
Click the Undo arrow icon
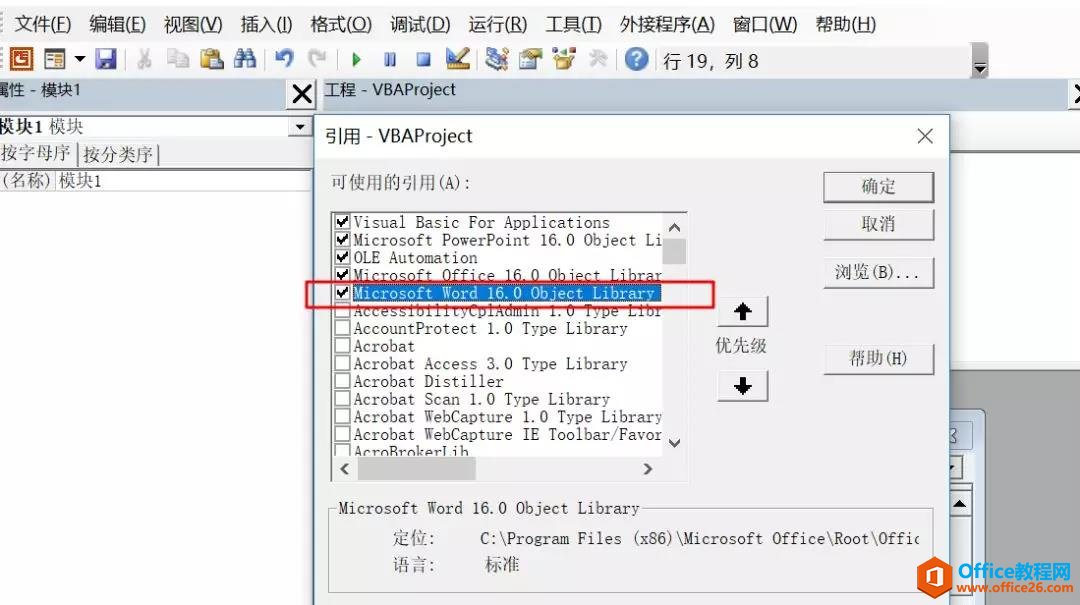(x=284, y=59)
